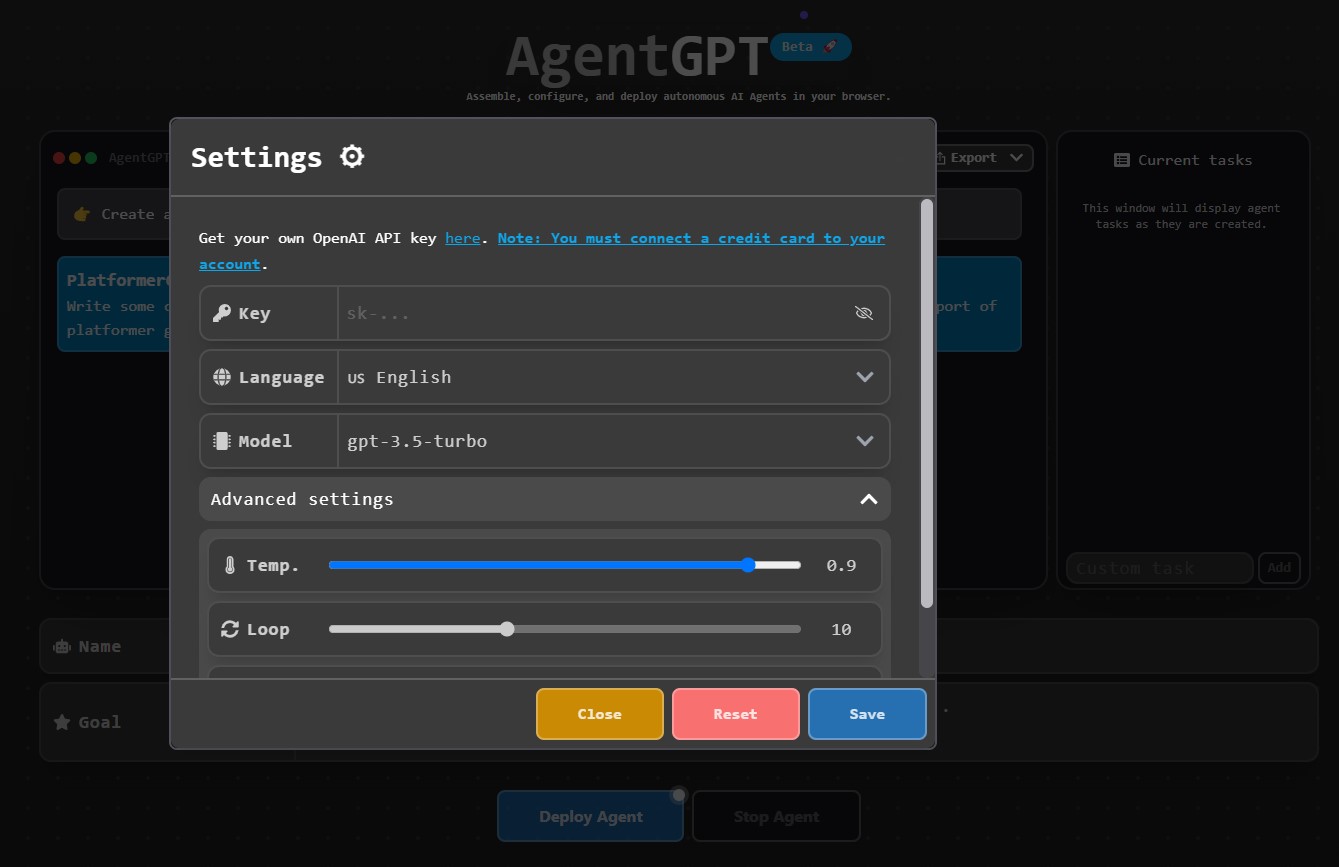
Task: Click the Reset button
Action: pyautogui.click(x=736, y=714)
